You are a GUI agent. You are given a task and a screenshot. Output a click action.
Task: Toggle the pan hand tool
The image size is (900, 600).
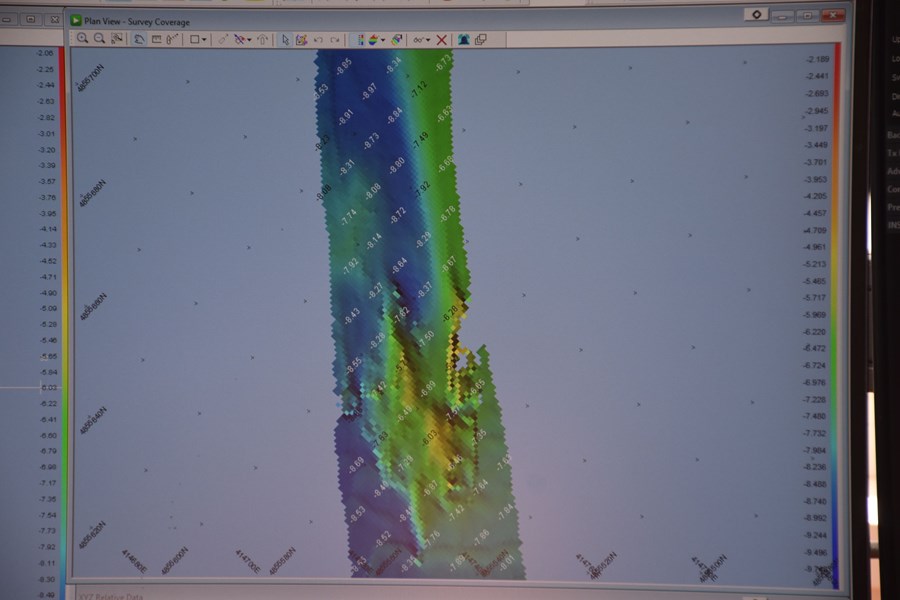coord(139,39)
